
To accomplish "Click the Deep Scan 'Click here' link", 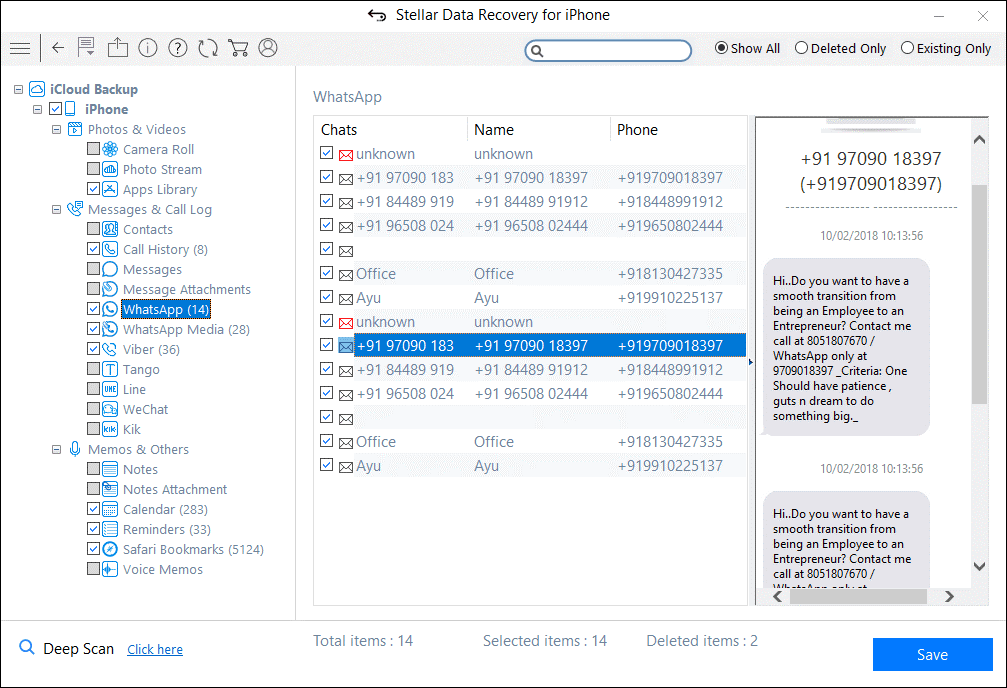I will (x=155, y=649).
